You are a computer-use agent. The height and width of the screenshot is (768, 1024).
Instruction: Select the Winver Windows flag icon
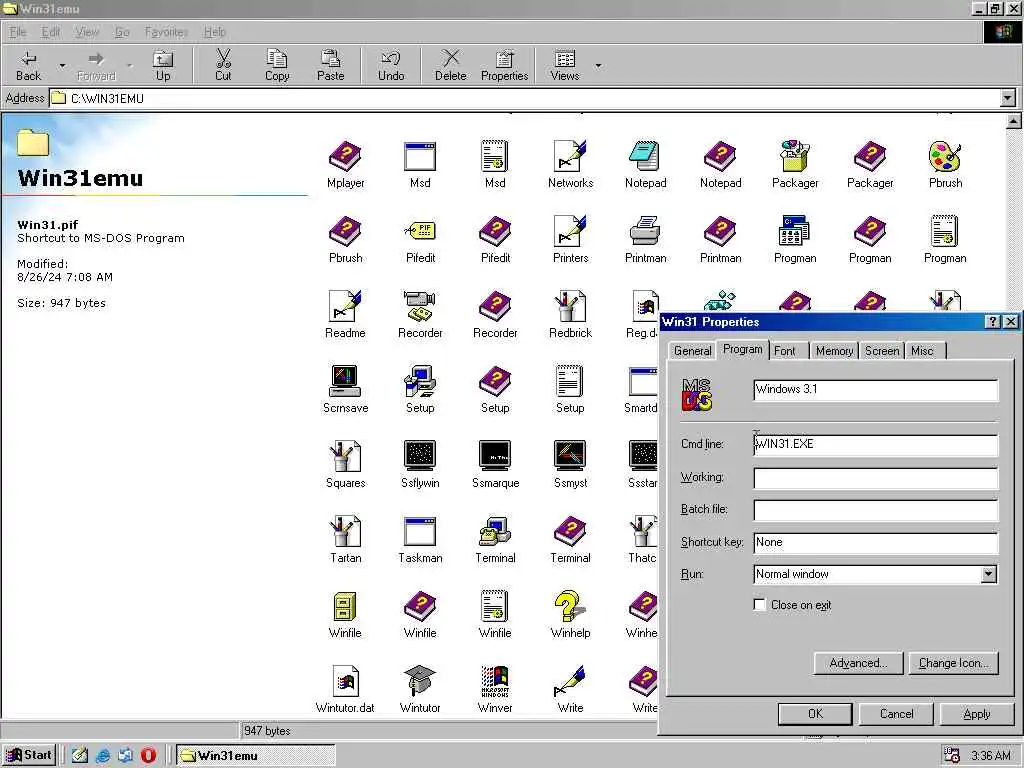(x=495, y=681)
